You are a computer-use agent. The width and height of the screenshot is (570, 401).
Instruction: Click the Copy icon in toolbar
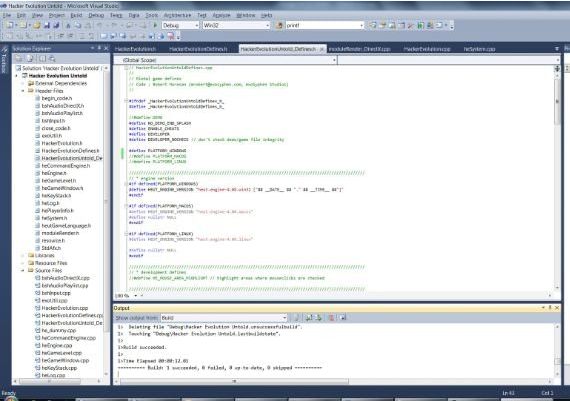pyautogui.click(x=77, y=25)
